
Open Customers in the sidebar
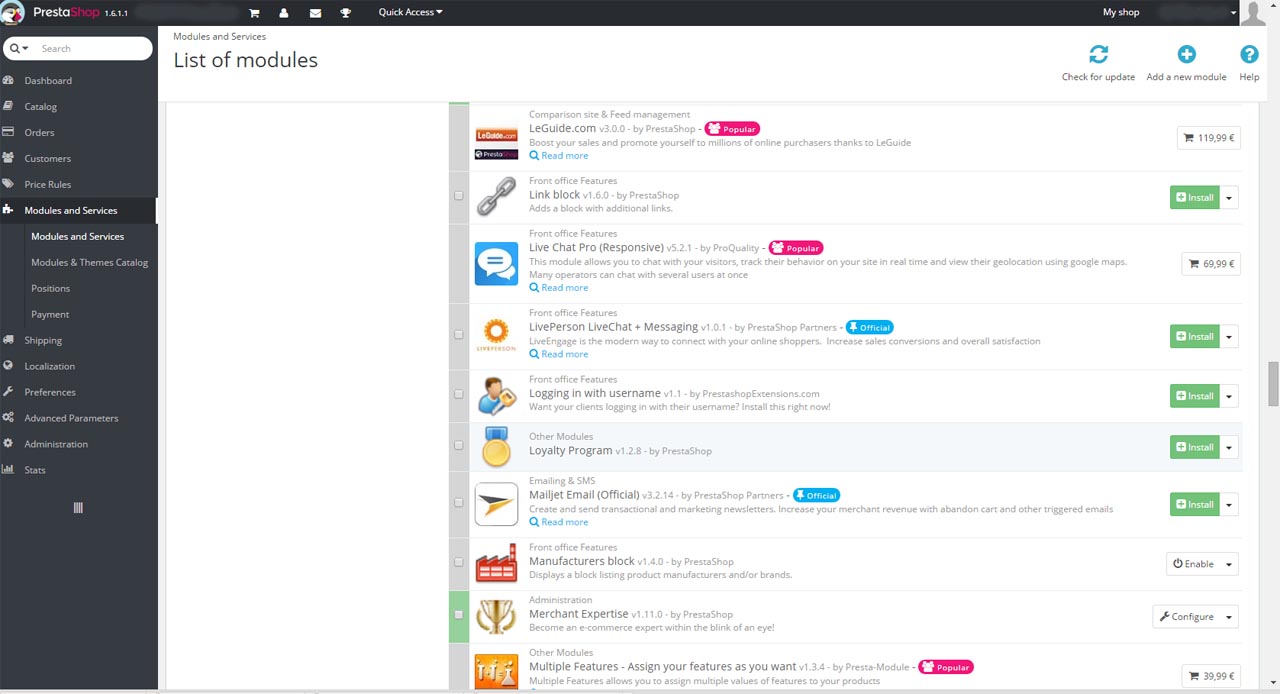click(47, 158)
